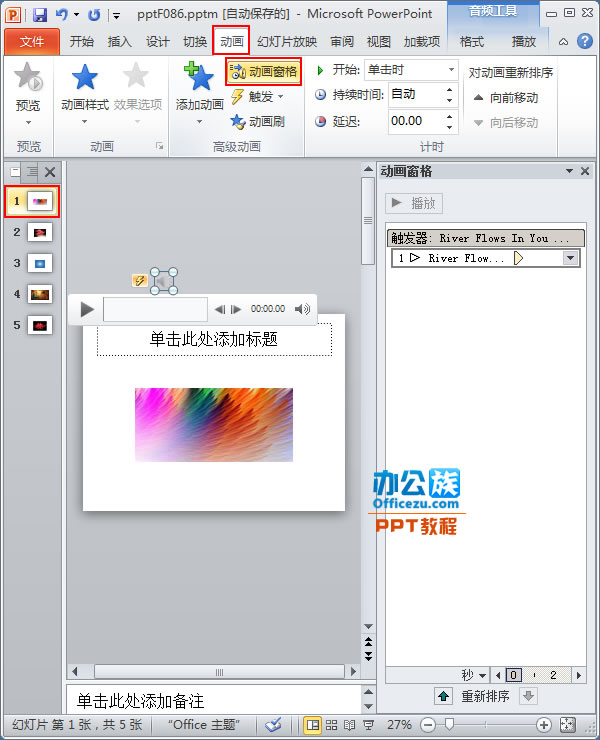600x740 pixels.
Task: Open the Insert (插入) ribbon tab
Action: [120, 42]
